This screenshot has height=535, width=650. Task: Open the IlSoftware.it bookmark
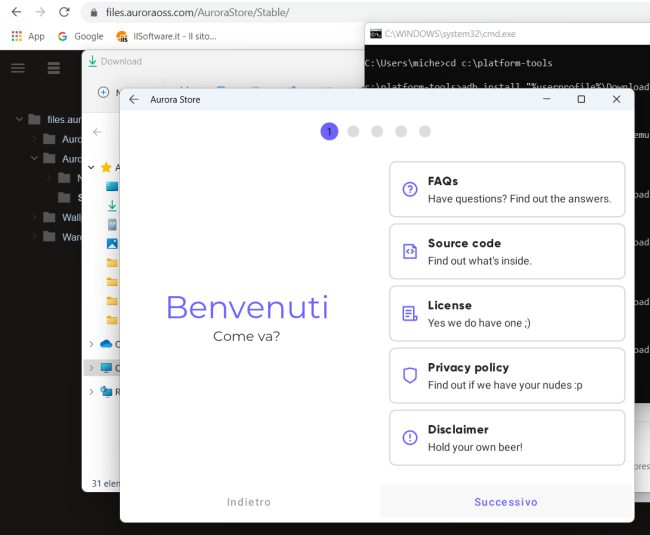point(166,36)
